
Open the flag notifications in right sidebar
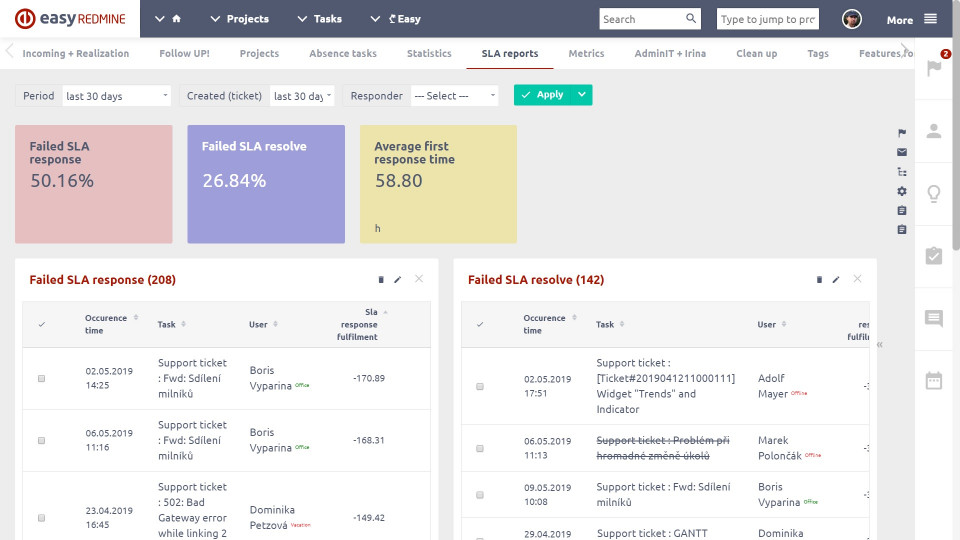(934, 68)
